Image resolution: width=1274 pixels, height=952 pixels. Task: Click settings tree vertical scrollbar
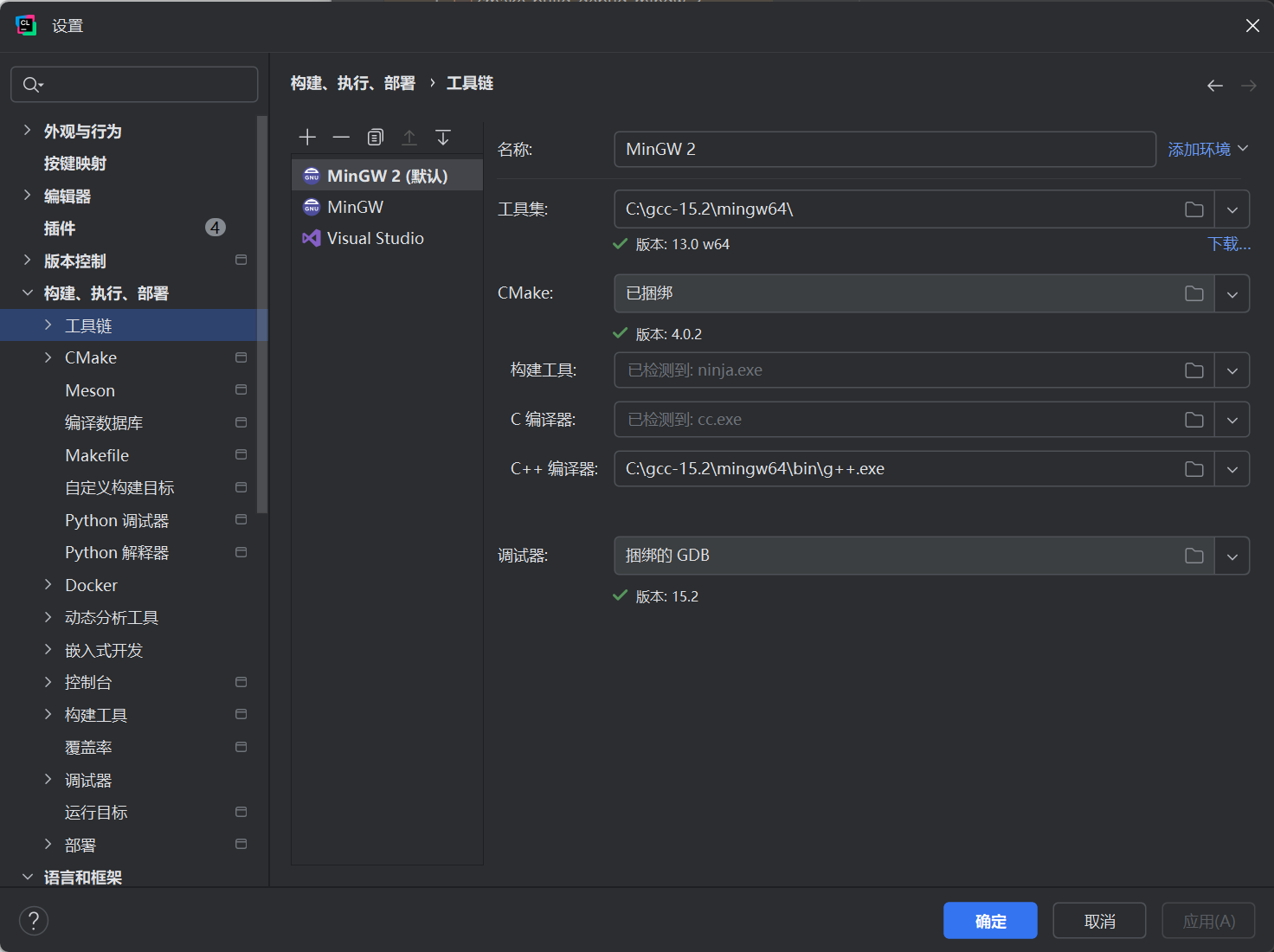262,315
